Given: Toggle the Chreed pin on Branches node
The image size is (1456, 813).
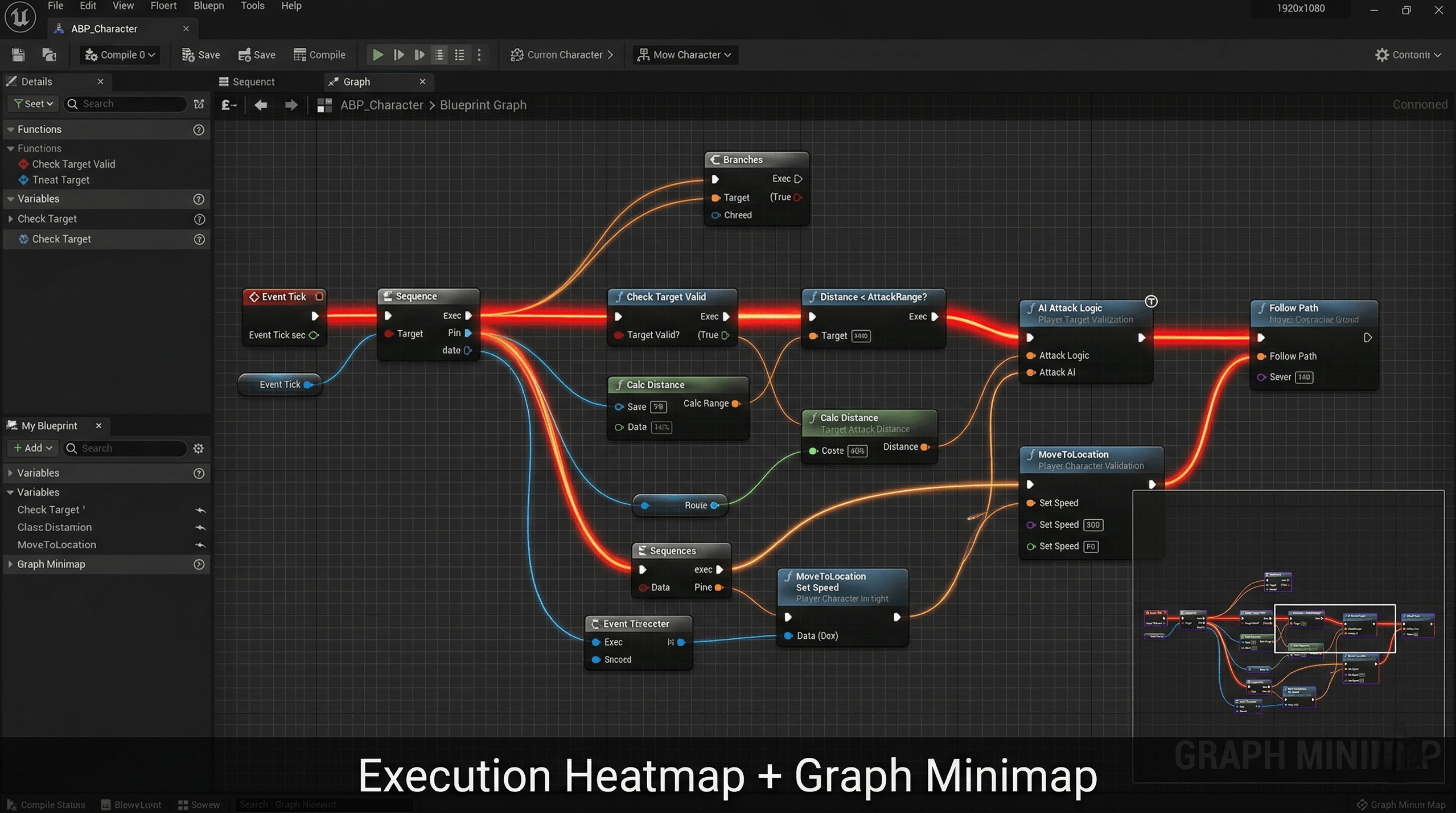Looking at the screenshot, I should (x=716, y=215).
